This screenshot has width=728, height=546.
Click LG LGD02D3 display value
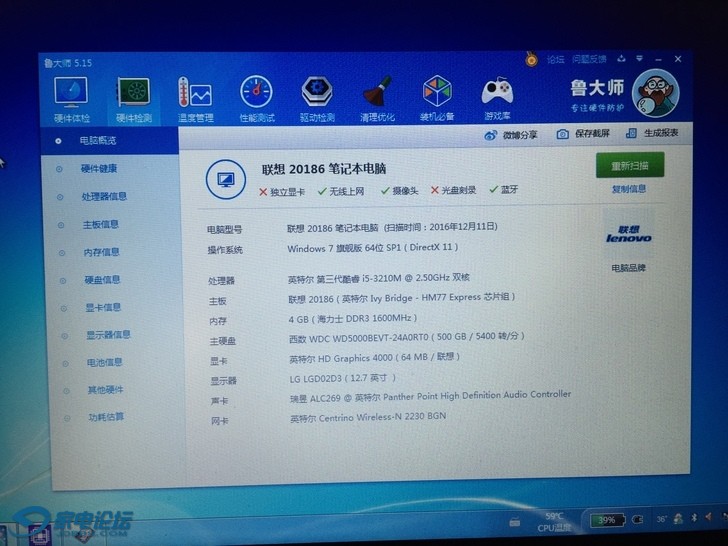343,378
